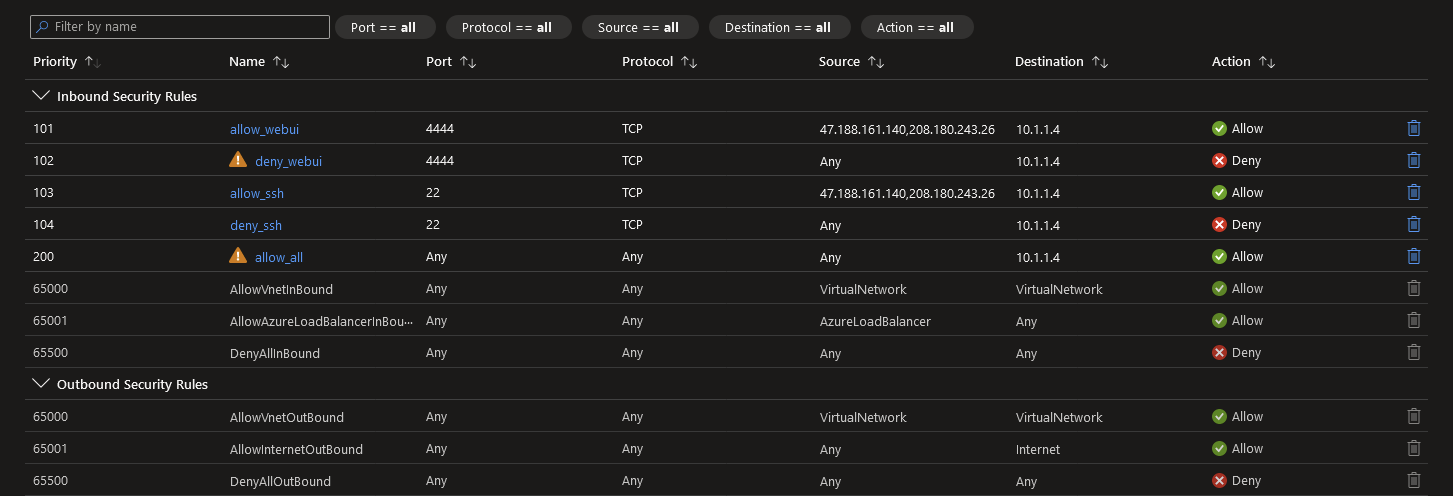This screenshot has width=1453, height=496.
Task: Click trash icon on deny_ssh row
Action: click(x=1413, y=224)
